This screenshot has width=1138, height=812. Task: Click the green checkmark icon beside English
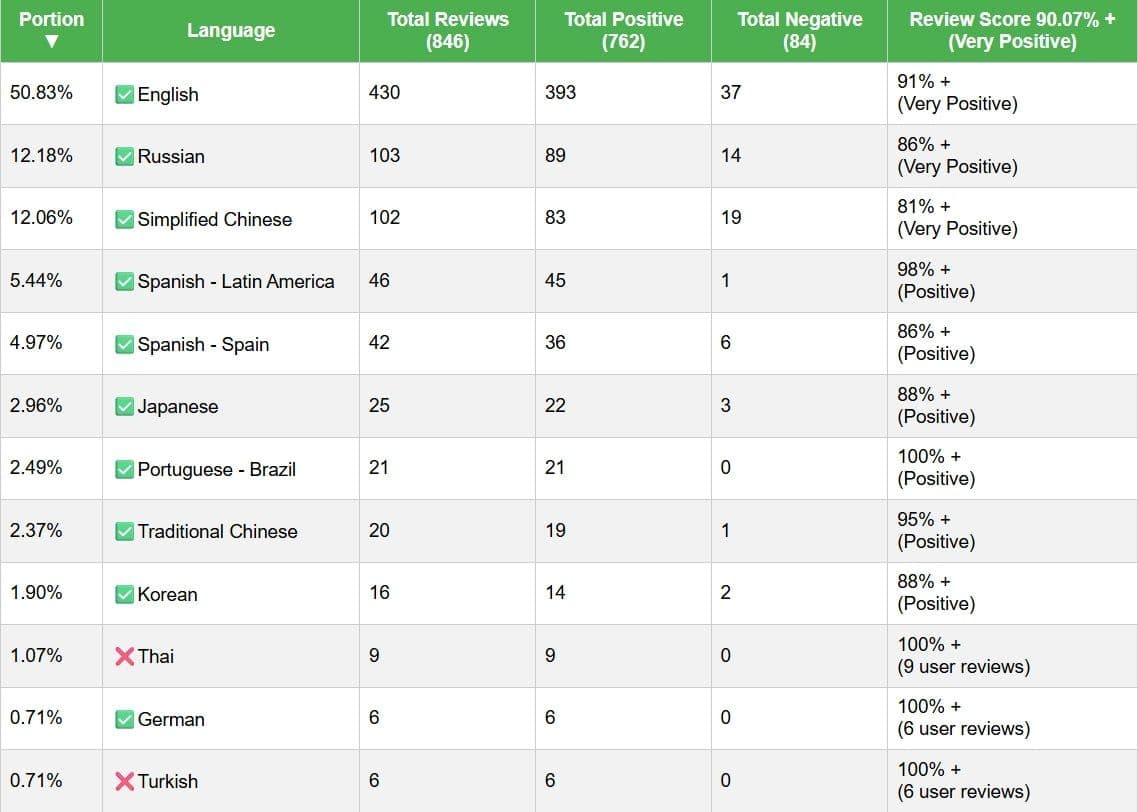click(x=124, y=94)
